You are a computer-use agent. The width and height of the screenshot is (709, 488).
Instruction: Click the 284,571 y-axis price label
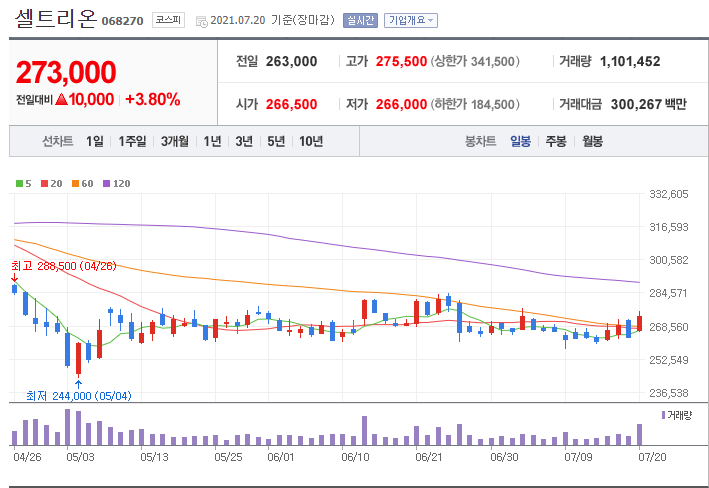pyautogui.click(x=669, y=293)
